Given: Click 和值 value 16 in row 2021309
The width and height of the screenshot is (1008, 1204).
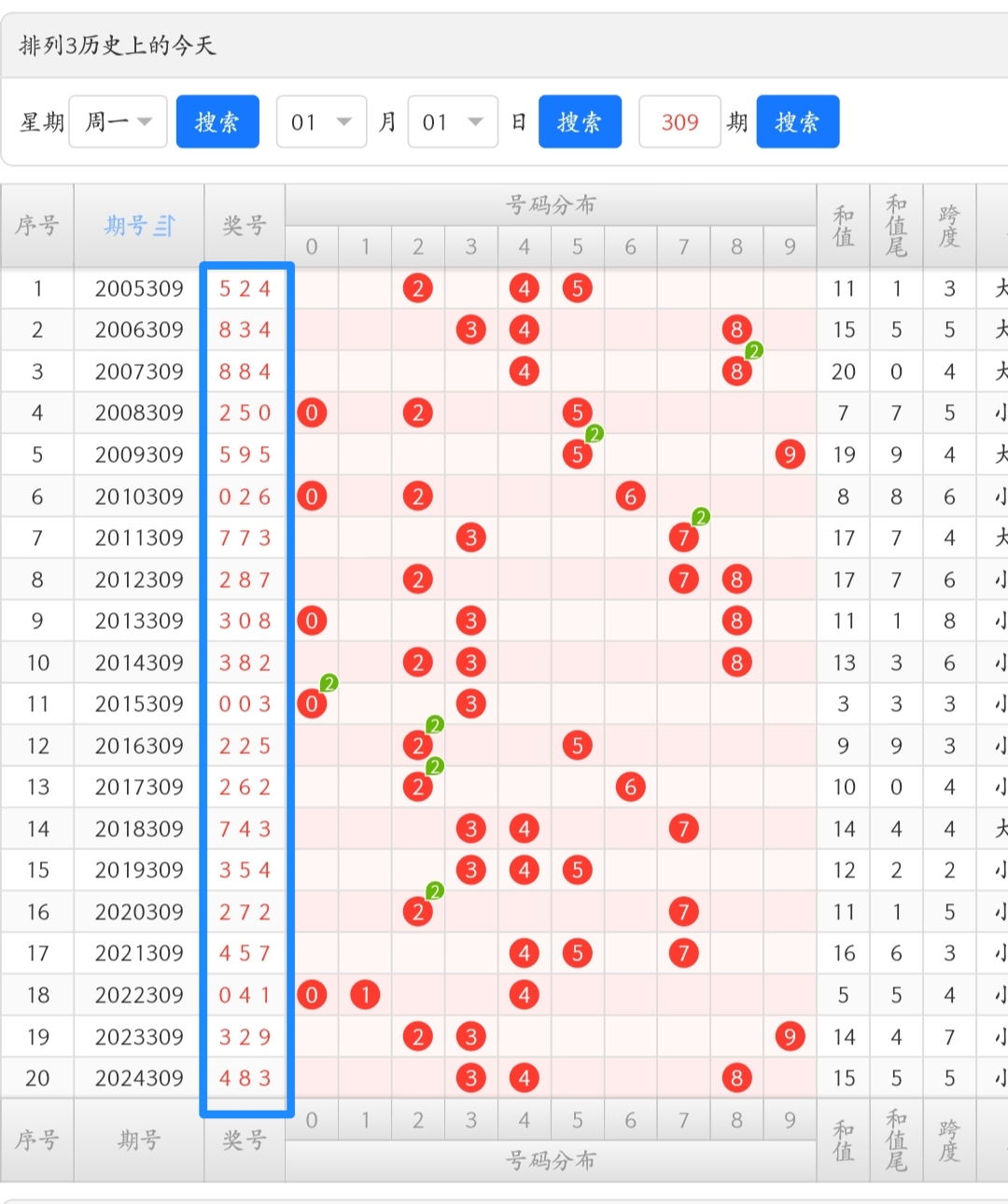Looking at the screenshot, I should 844,953.
